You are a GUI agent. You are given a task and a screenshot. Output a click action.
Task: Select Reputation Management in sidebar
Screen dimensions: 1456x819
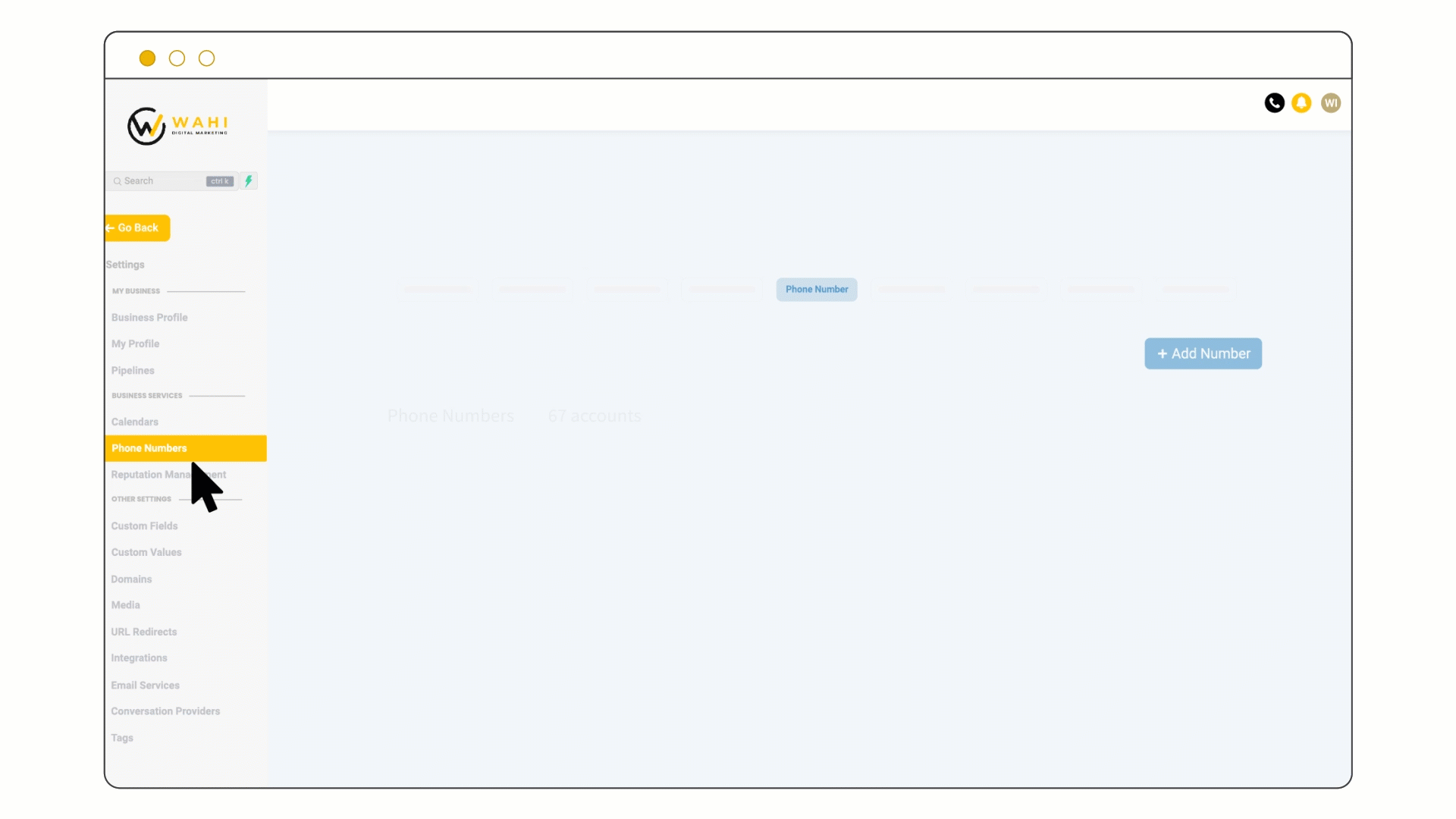[168, 474]
